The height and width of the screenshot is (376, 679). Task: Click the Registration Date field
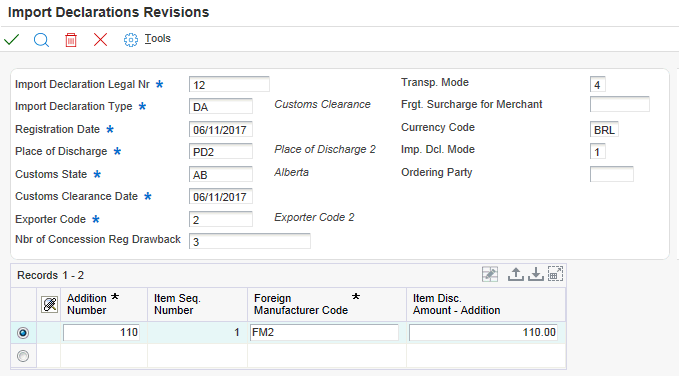coord(221,129)
